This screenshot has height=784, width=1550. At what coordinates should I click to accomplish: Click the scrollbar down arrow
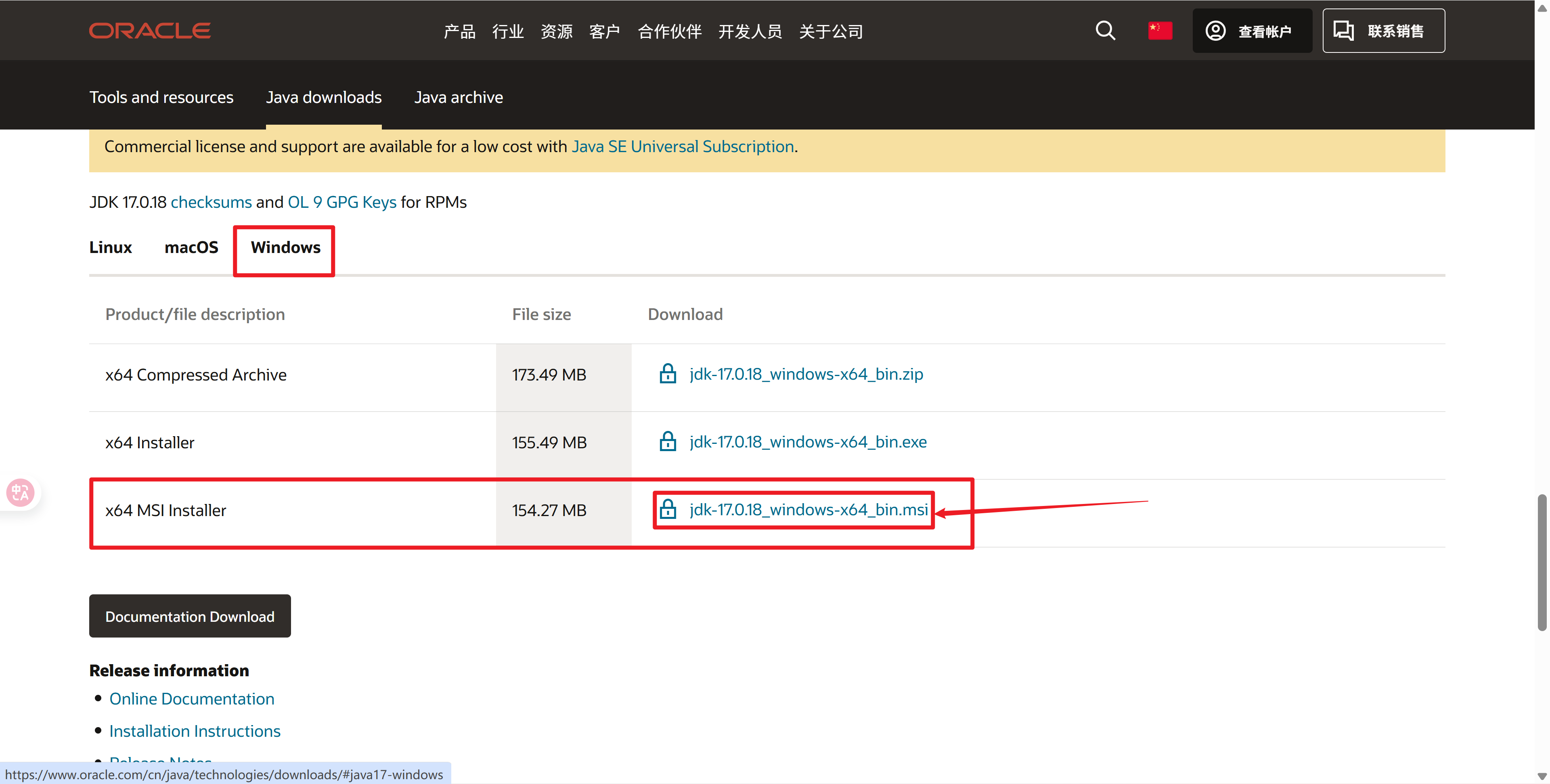coord(1542,776)
